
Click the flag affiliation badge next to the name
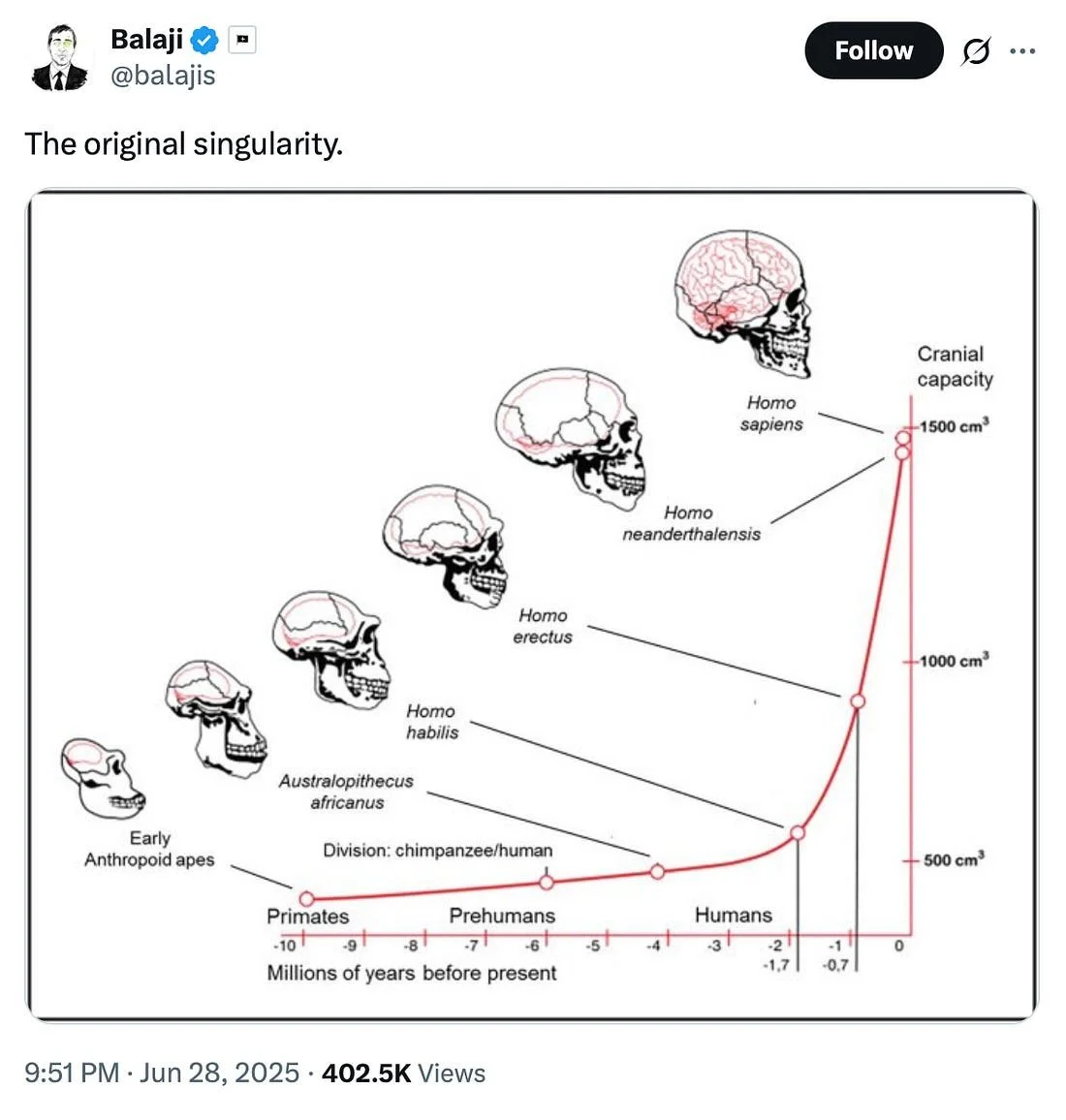point(242,40)
